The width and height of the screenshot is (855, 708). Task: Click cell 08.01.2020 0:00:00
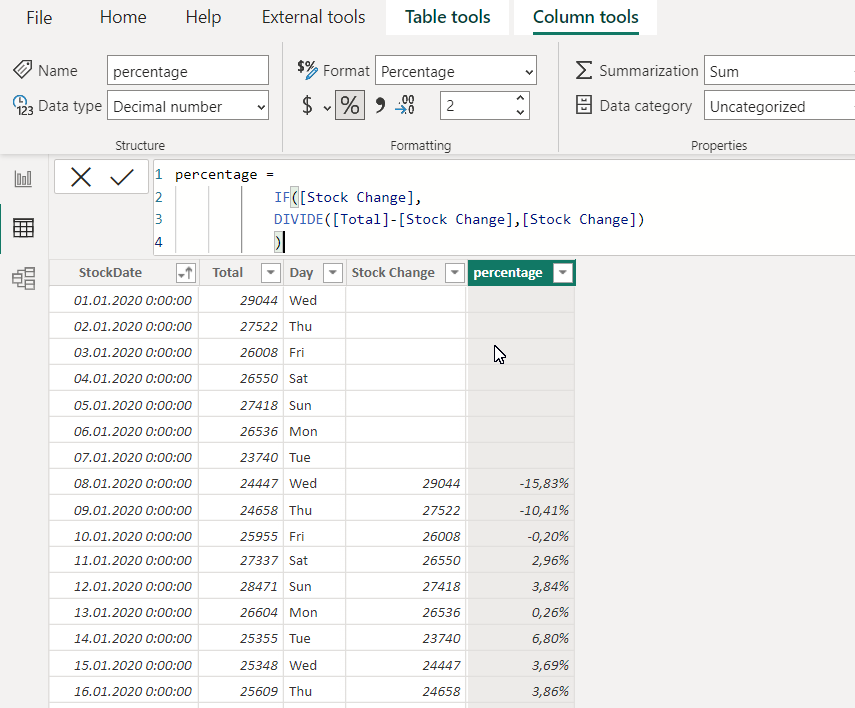tap(124, 483)
